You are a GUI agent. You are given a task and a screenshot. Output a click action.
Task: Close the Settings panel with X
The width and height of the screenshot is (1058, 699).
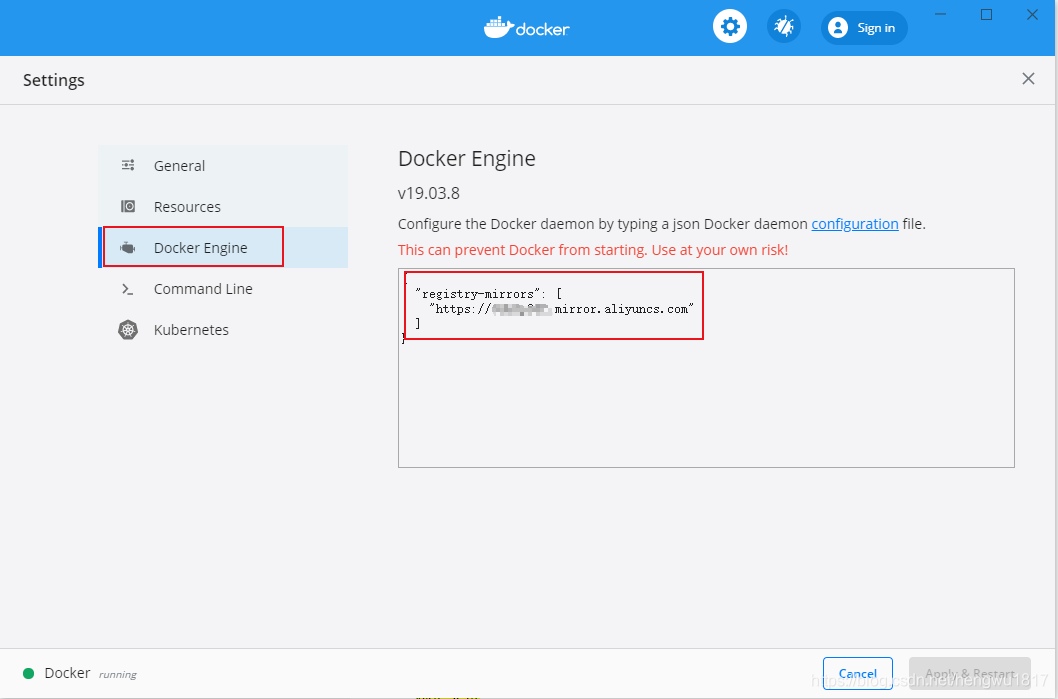1028,79
